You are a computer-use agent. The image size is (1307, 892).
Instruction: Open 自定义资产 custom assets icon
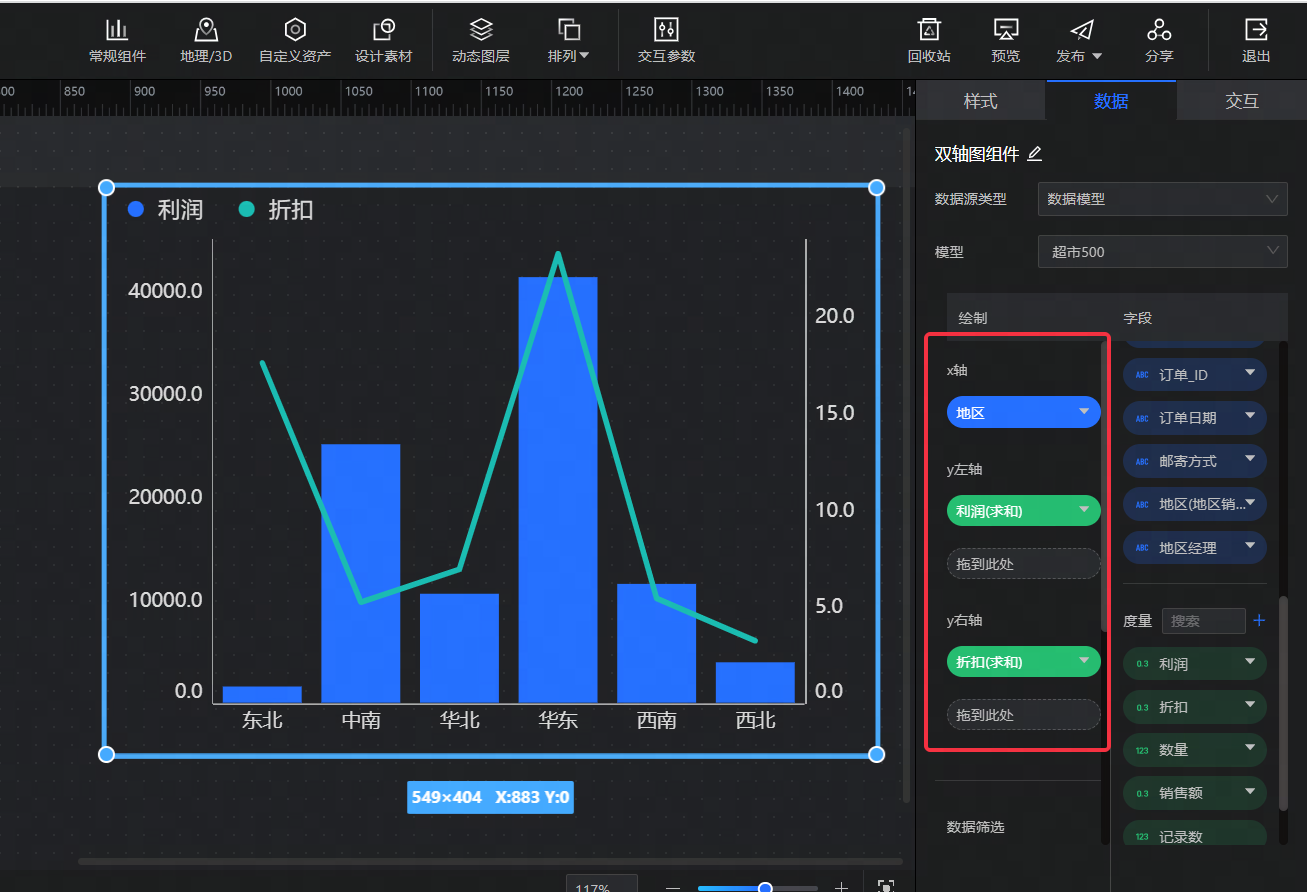[x=294, y=30]
